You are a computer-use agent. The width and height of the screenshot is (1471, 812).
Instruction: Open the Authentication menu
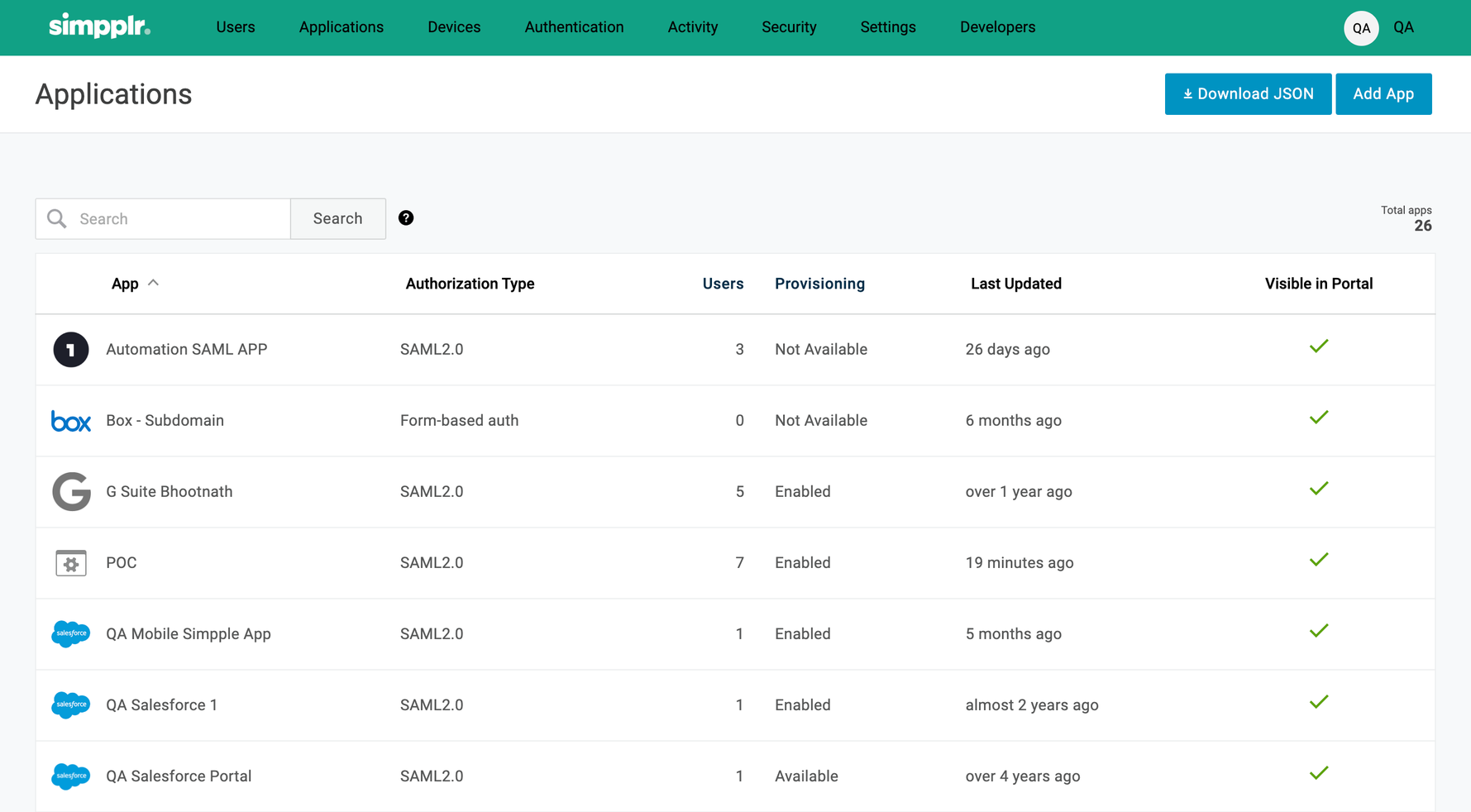pos(574,27)
